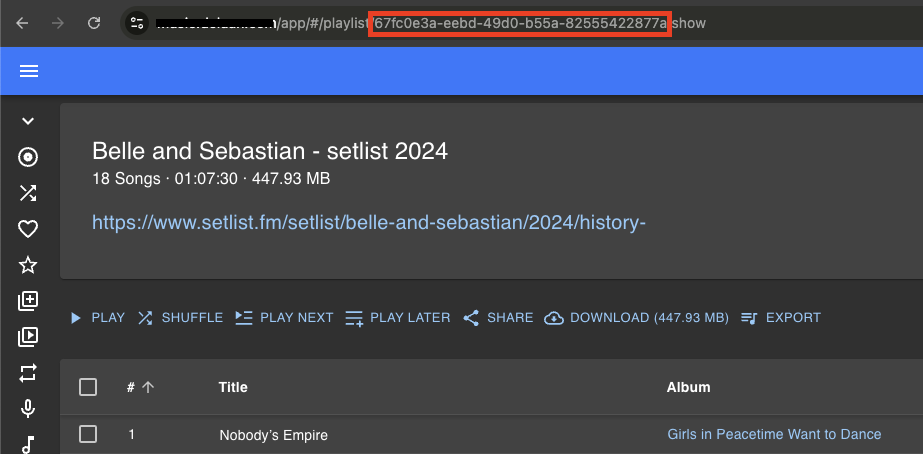The height and width of the screenshot is (454, 923).
Task: Shuffle the playlist with SHUFFLE button
Action: 180,318
